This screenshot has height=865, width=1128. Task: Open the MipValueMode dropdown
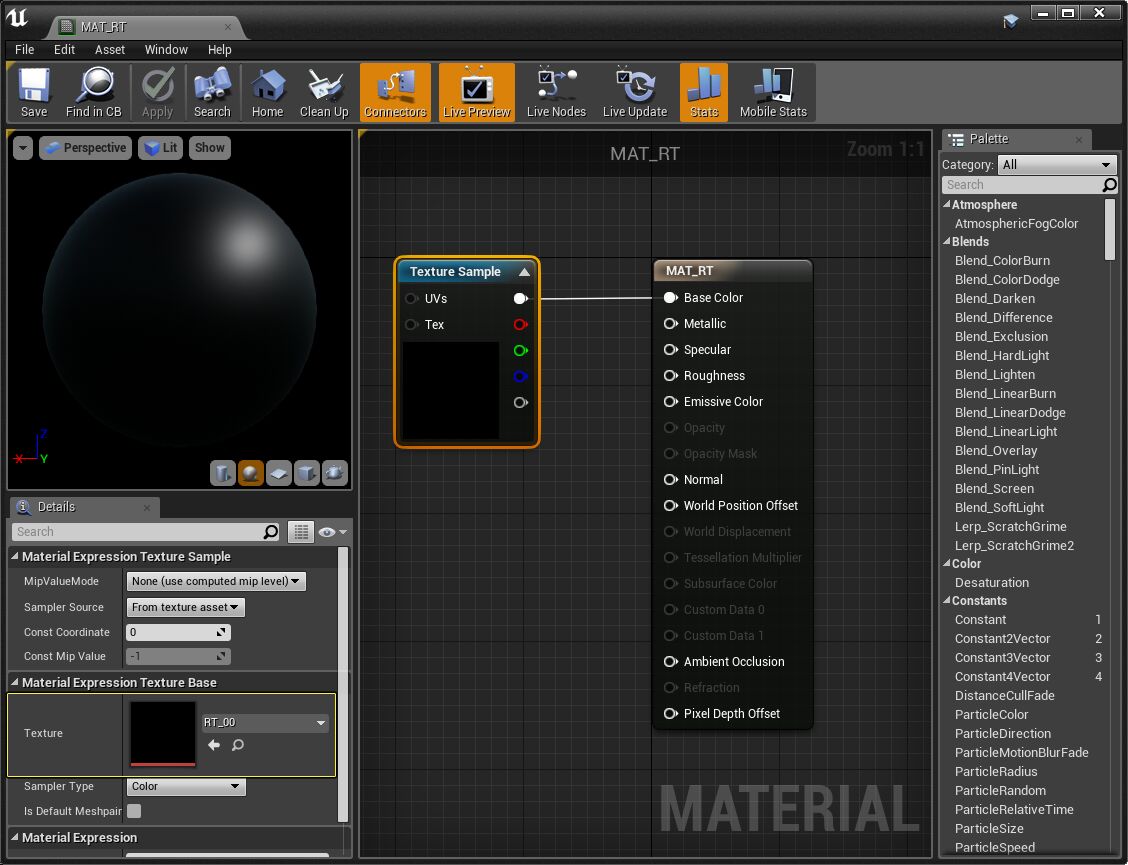216,581
